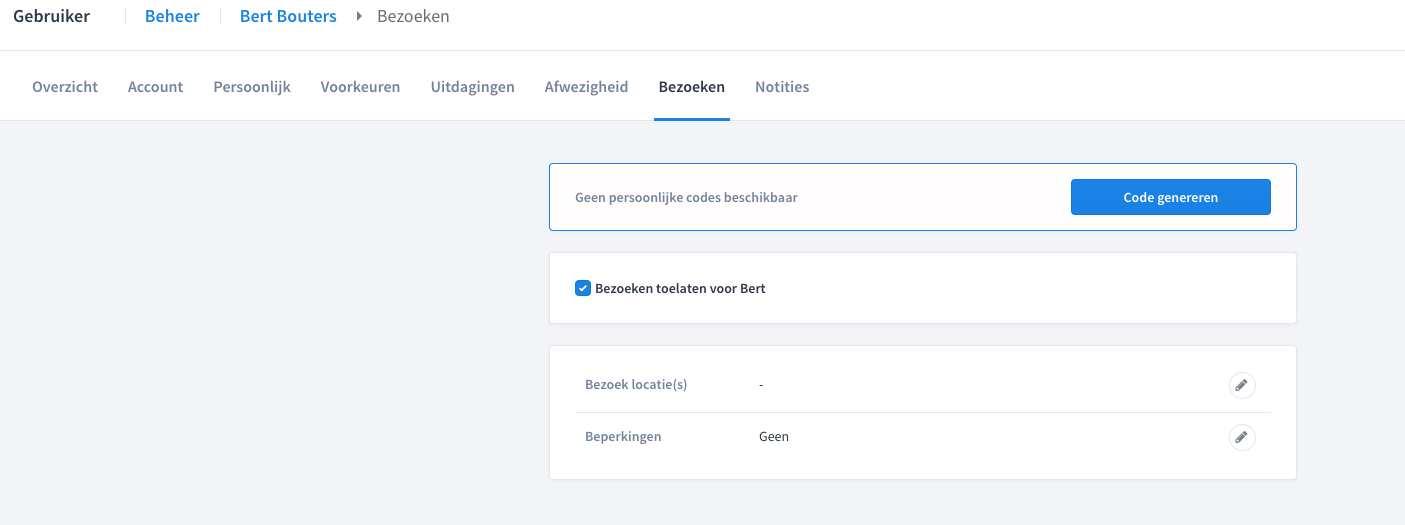This screenshot has width=1405, height=525.
Task: Open the Bert Bouters breadcrumb link
Action: pos(288,16)
